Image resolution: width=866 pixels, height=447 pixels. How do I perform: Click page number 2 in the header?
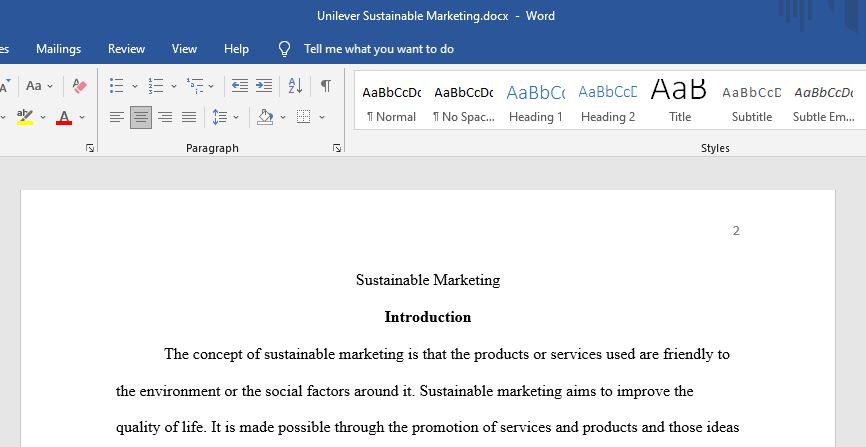[736, 231]
